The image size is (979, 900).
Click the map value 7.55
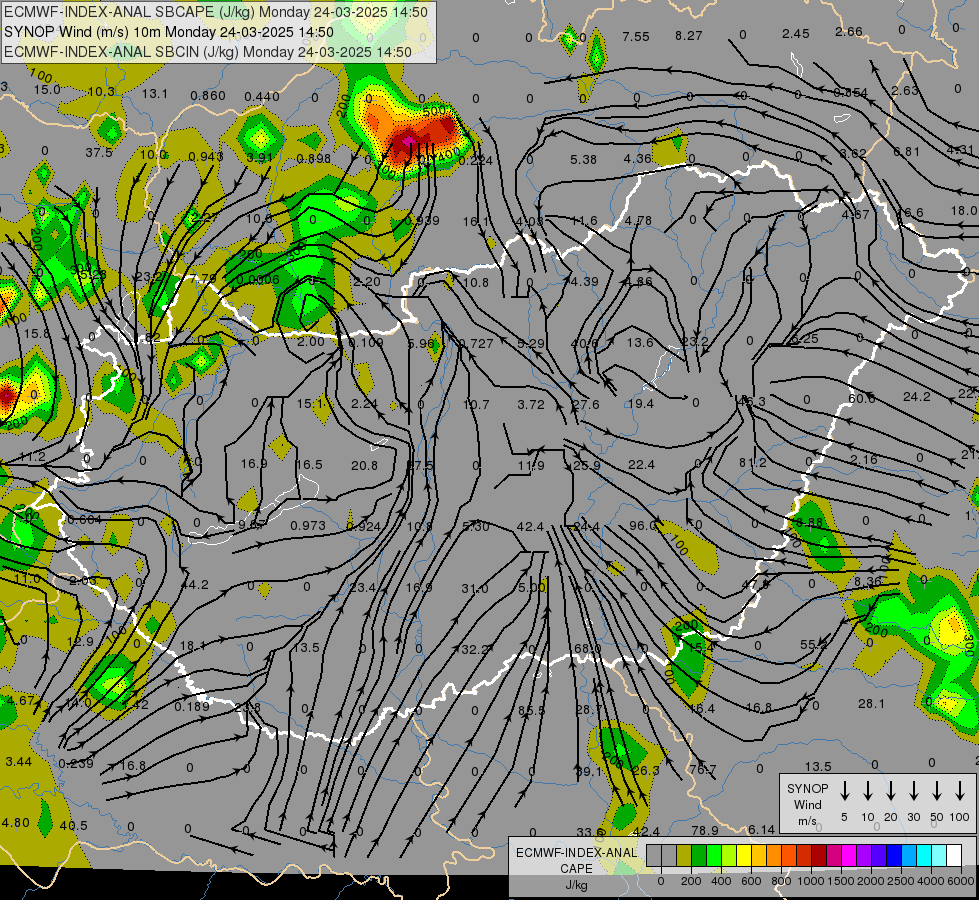(636, 37)
